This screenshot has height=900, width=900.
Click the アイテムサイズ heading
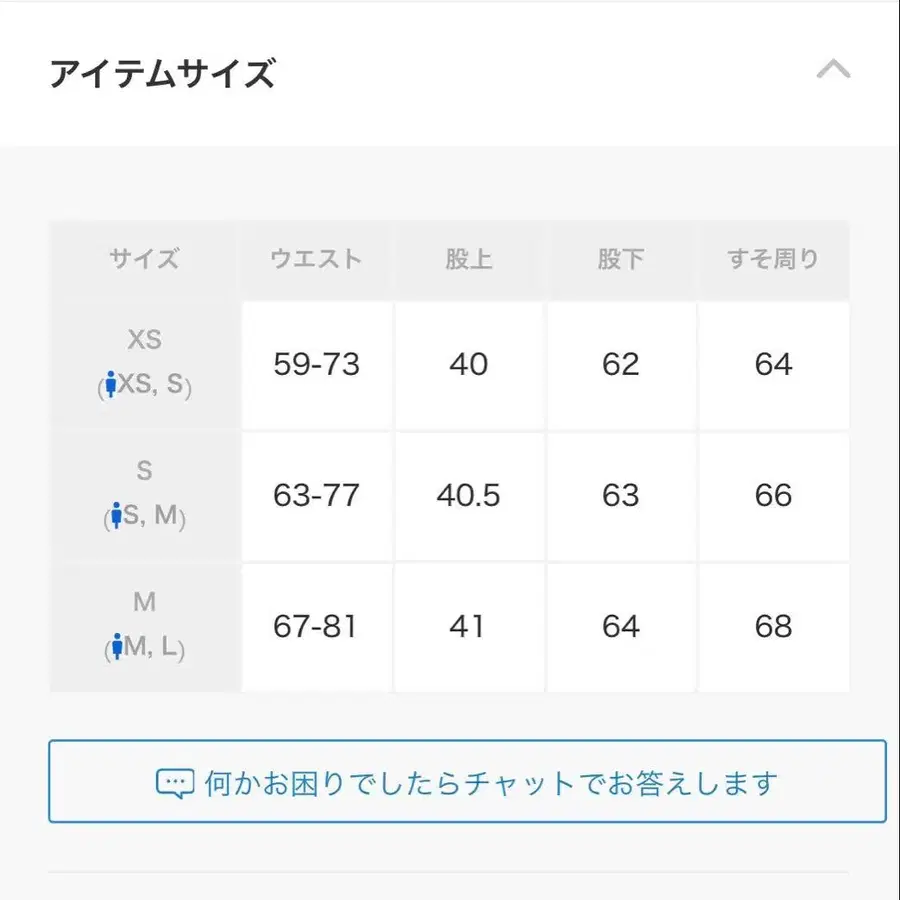tap(163, 73)
